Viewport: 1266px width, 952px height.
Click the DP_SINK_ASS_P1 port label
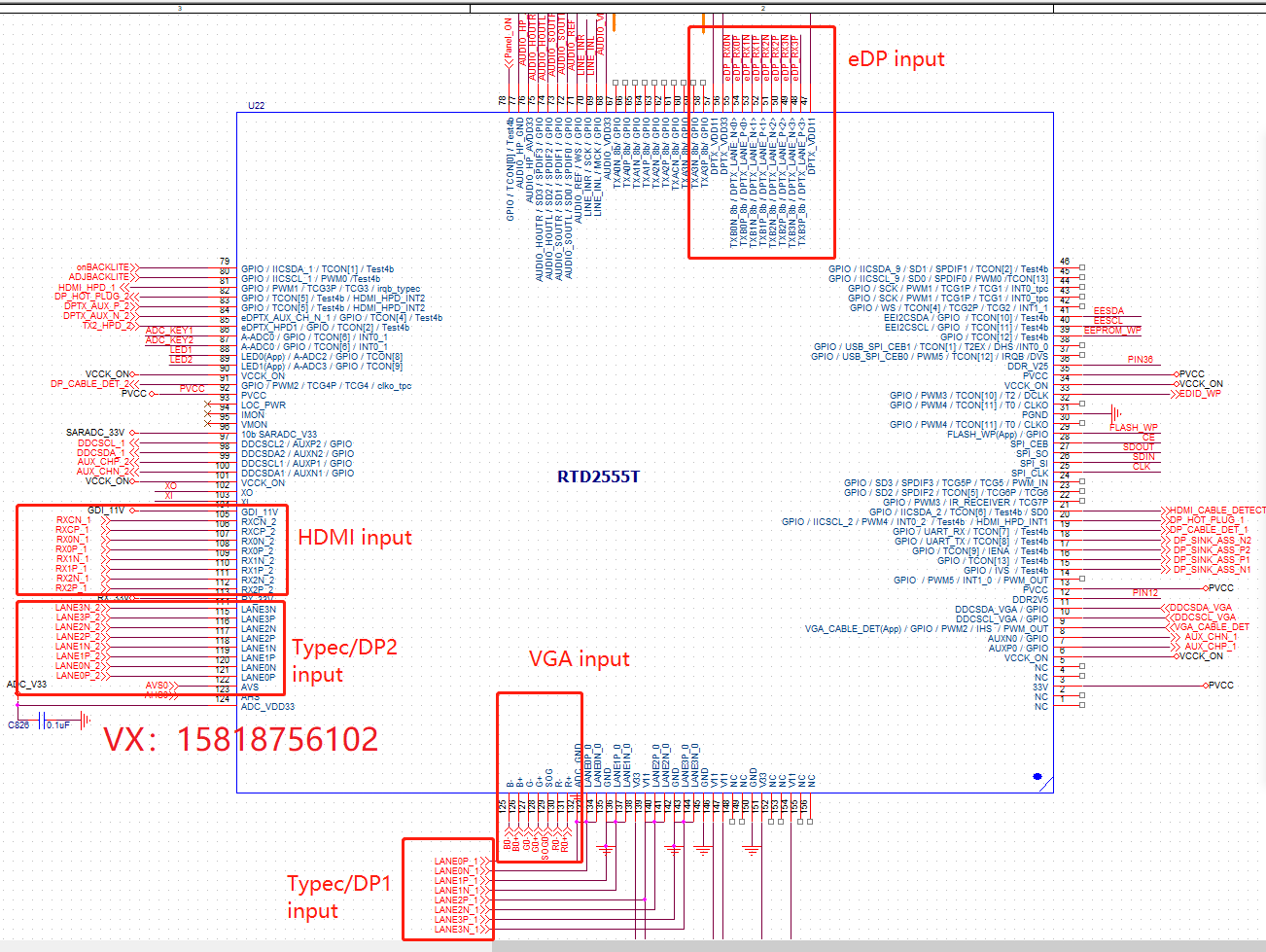[1212, 559]
